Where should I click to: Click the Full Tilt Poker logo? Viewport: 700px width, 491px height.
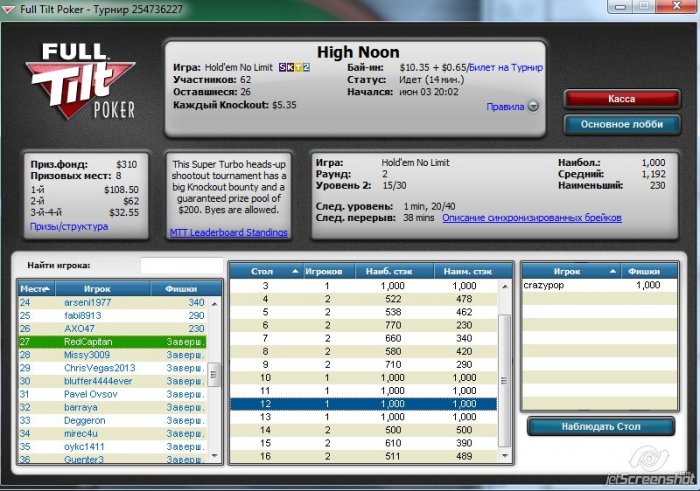(81, 81)
